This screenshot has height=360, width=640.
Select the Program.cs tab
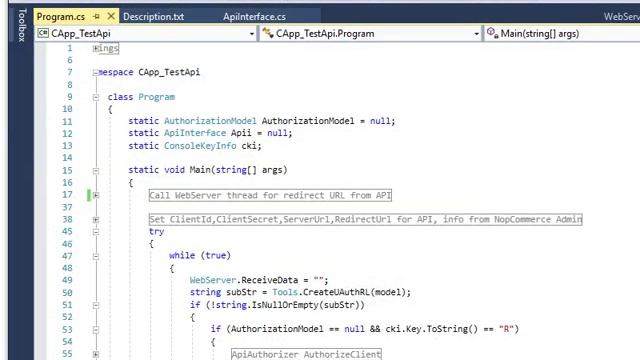pyautogui.click(x=60, y=17)
